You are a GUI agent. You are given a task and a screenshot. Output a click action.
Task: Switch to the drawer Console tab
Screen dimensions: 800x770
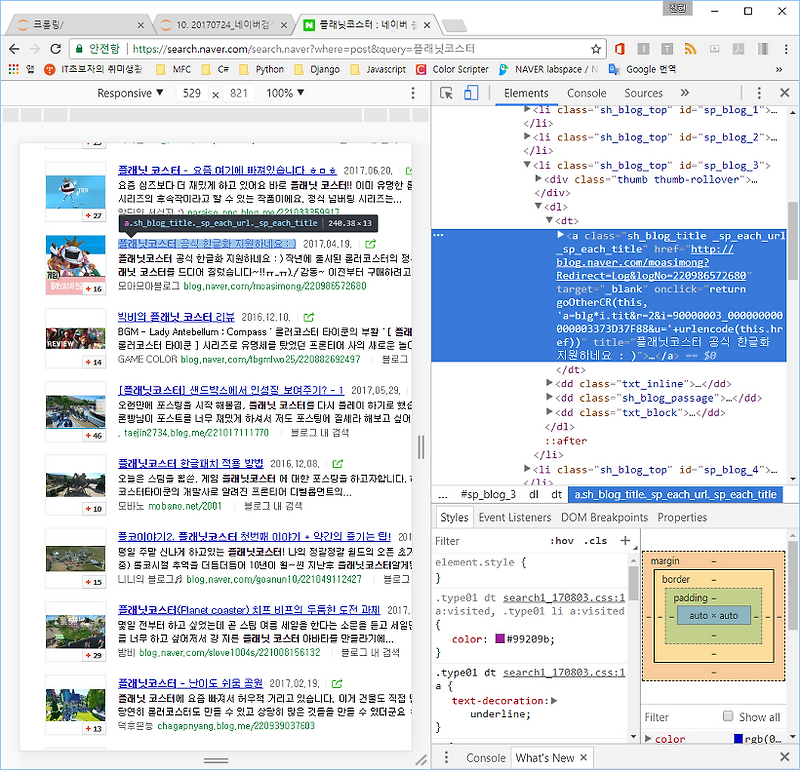pos(485,758)
